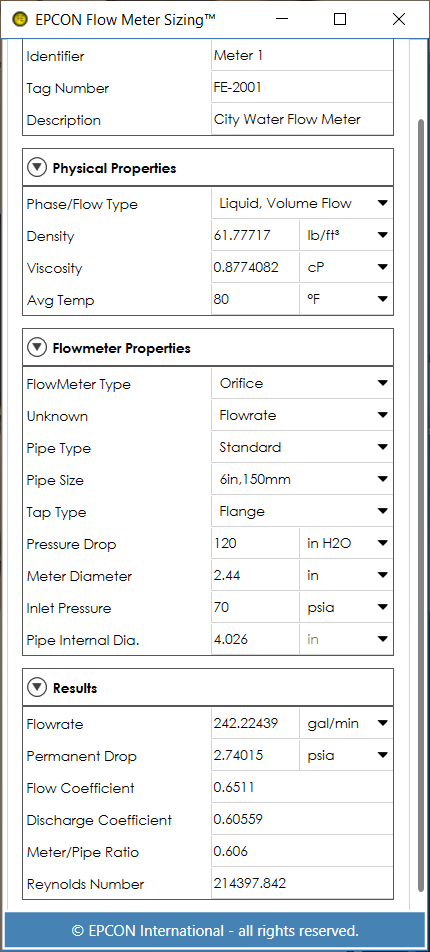
Task: Click the vertical scrollbar thumb
Action: point(421,505)
